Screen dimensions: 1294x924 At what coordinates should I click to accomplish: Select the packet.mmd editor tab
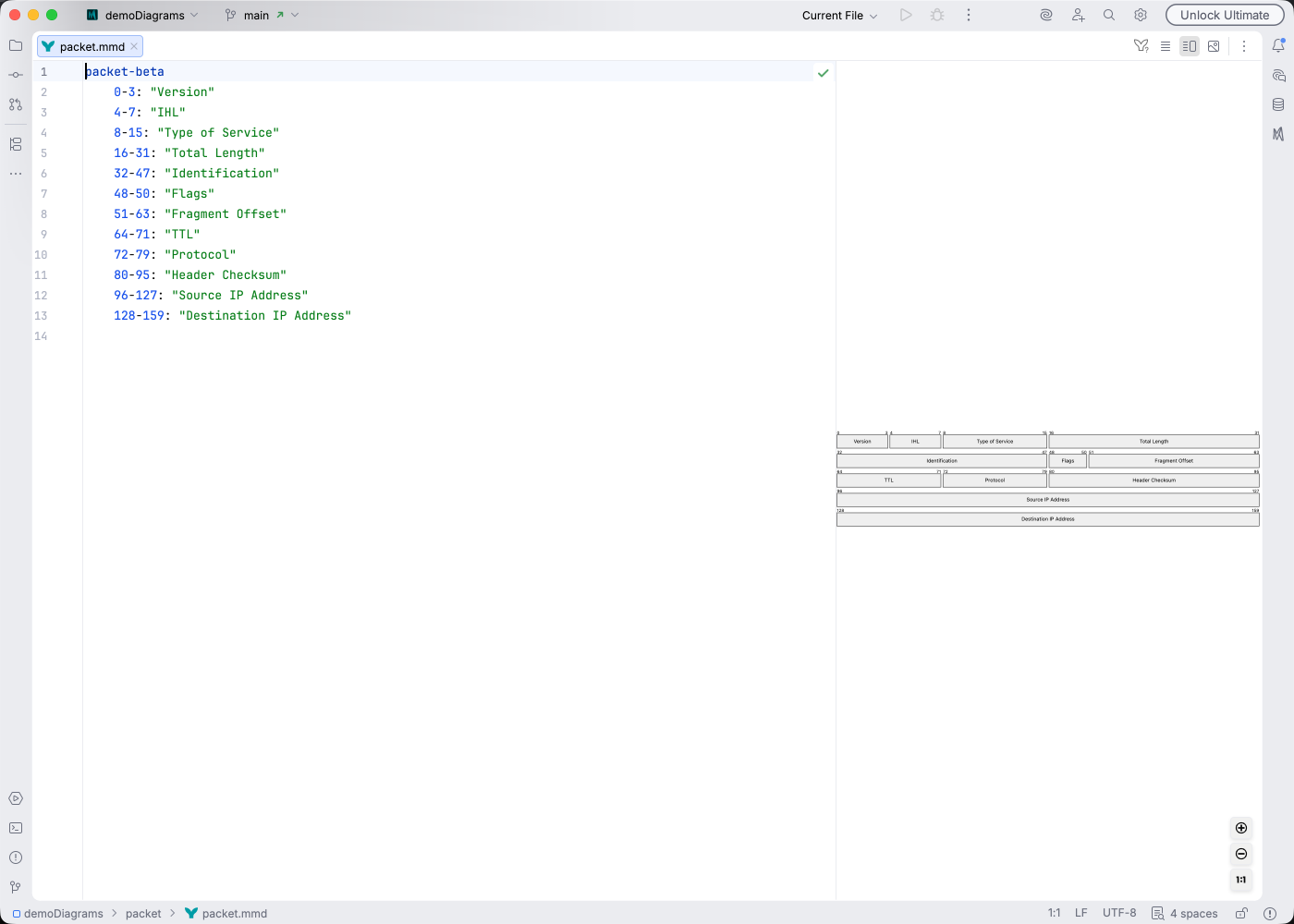[x=89, y=45]
